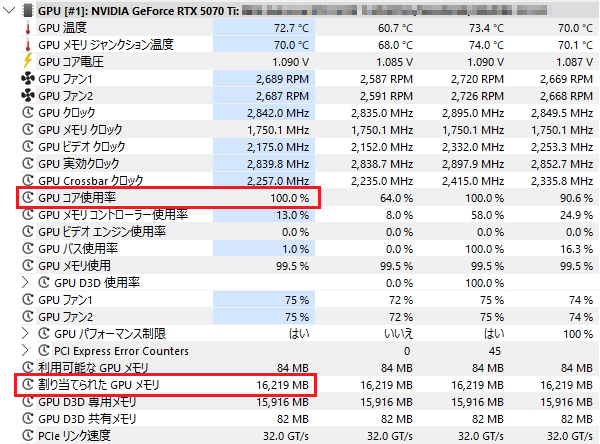Select the GPU メモリ使用 sensor label
Screen dimensions: 600x444
[x=75, y=266]
